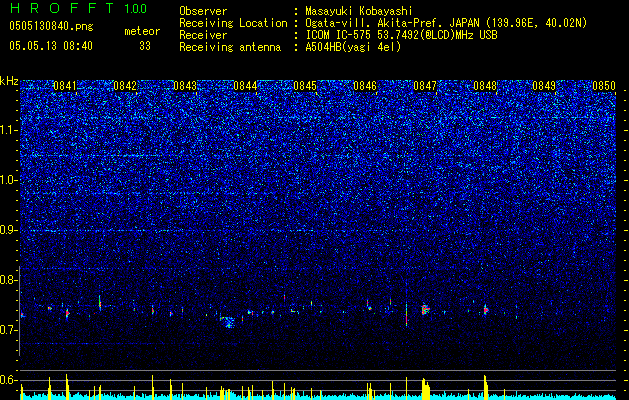
Task: Click the meteor label
Action: 142,31
